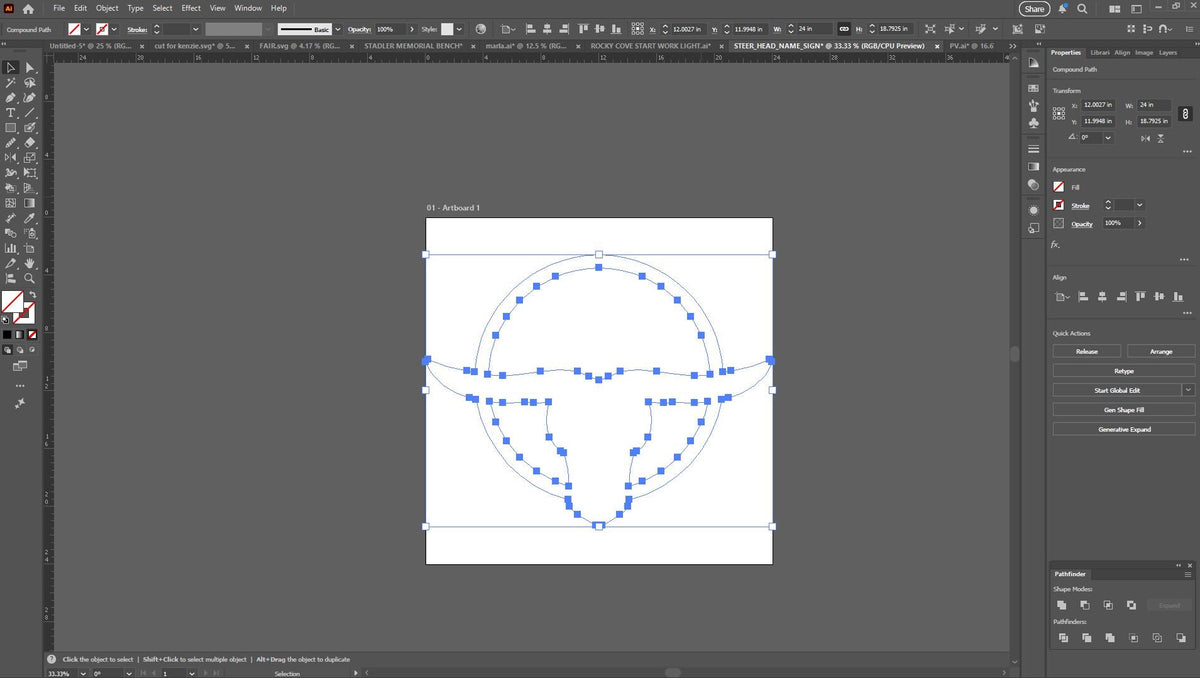Image resolution: width=1200 pixels, height=678 pixels.
Task: Open the Object menu
Action: 107,8
